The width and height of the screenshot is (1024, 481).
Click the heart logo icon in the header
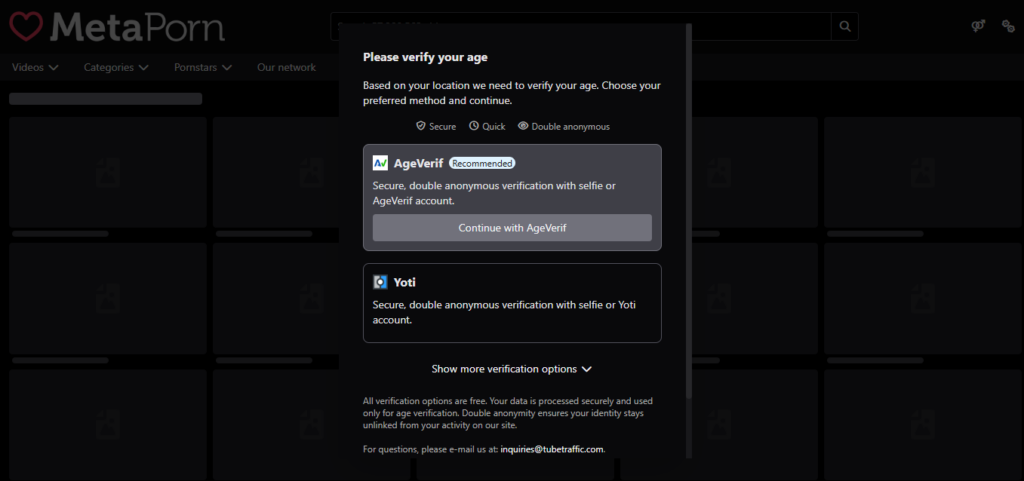pos(26,27)
